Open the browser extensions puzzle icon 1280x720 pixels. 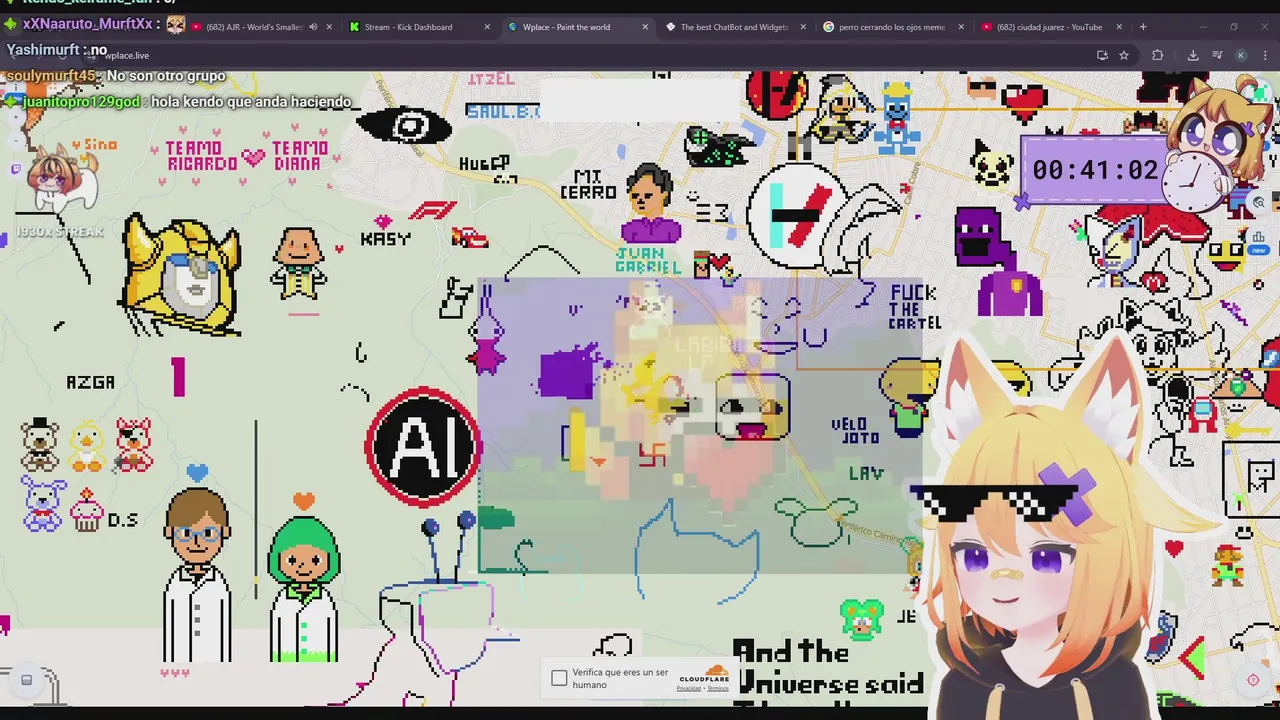(1158, 55)
